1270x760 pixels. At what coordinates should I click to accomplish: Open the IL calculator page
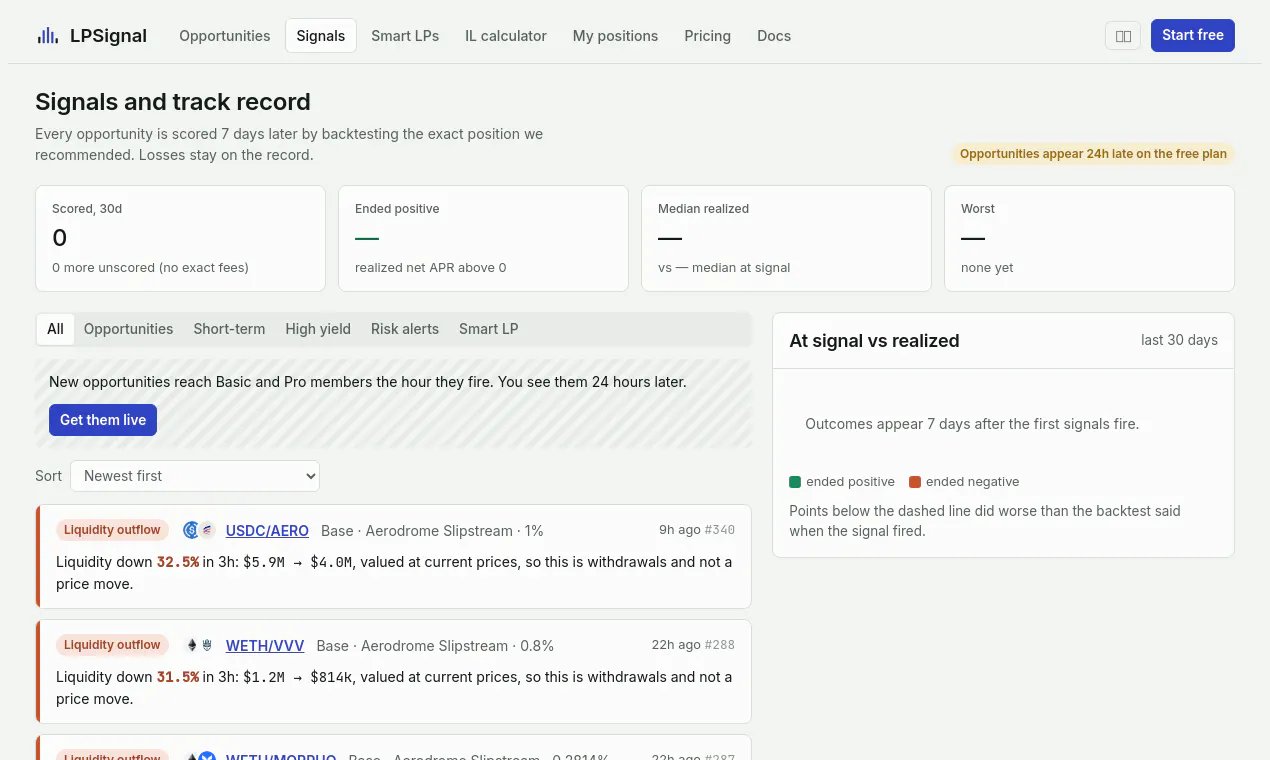[506, 36]
